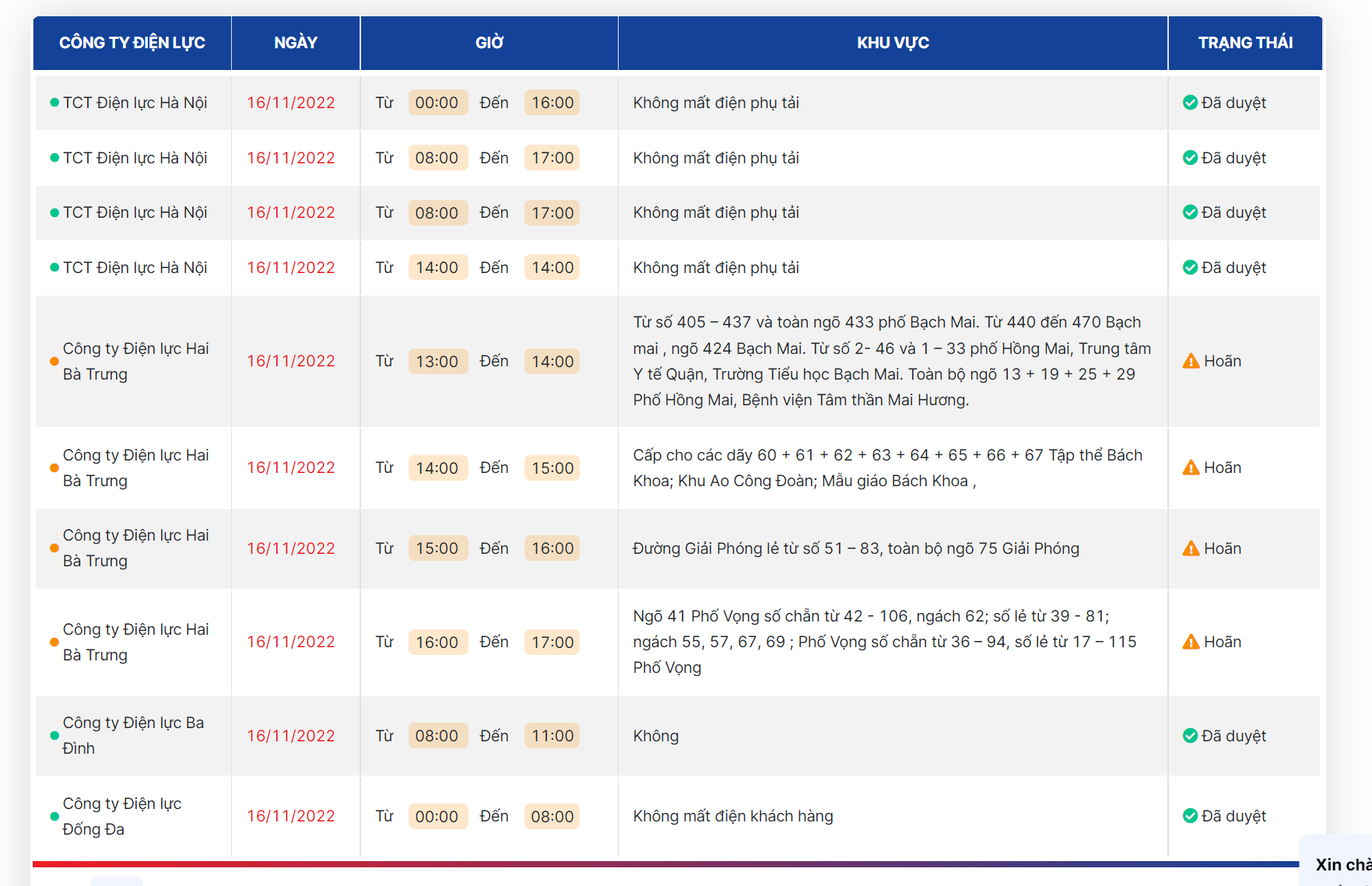Click green checkmark in Đống Đa row

pyautogui.click(x=1190, y=816)
